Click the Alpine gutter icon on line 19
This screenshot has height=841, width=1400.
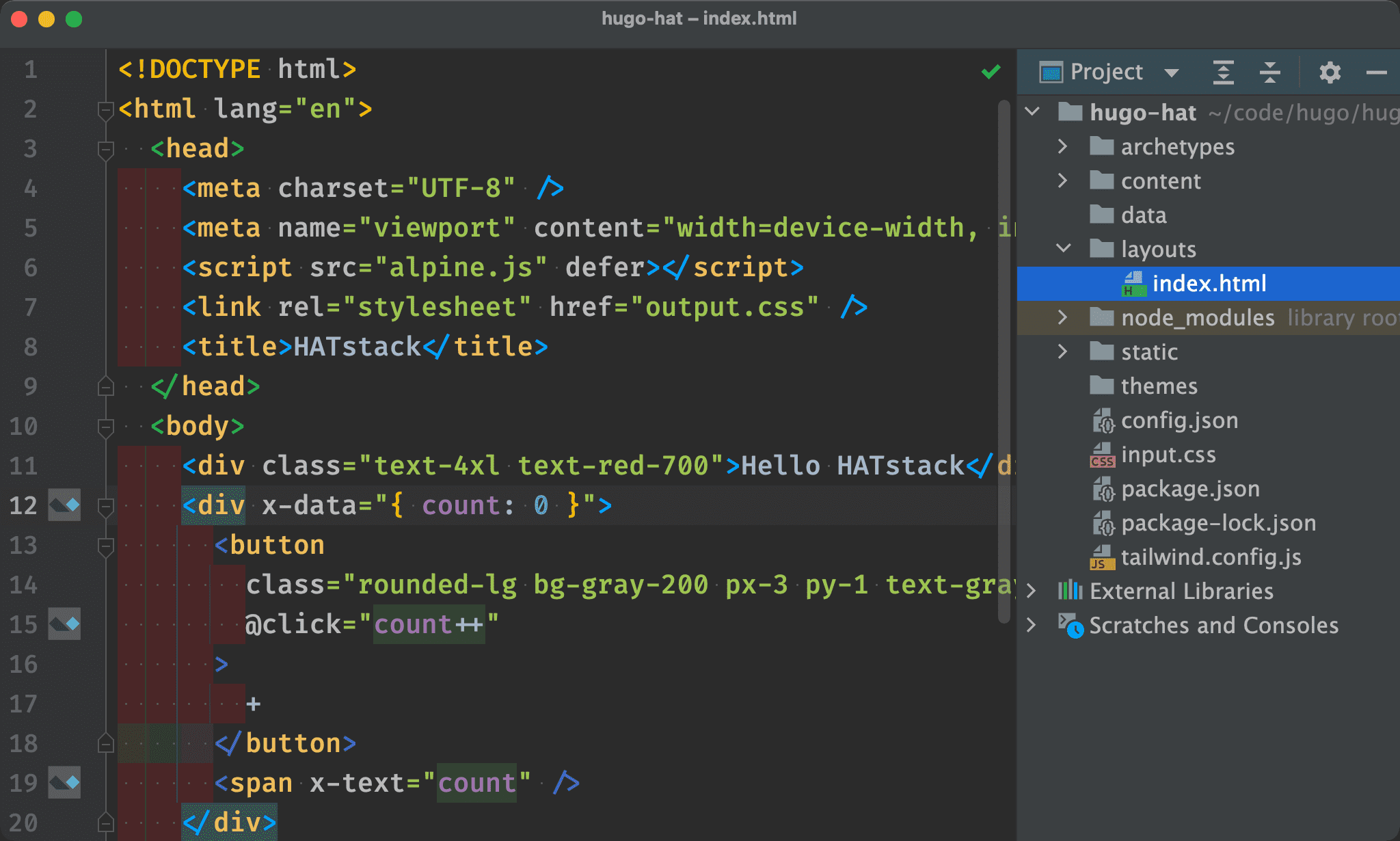tap(64, 783)
